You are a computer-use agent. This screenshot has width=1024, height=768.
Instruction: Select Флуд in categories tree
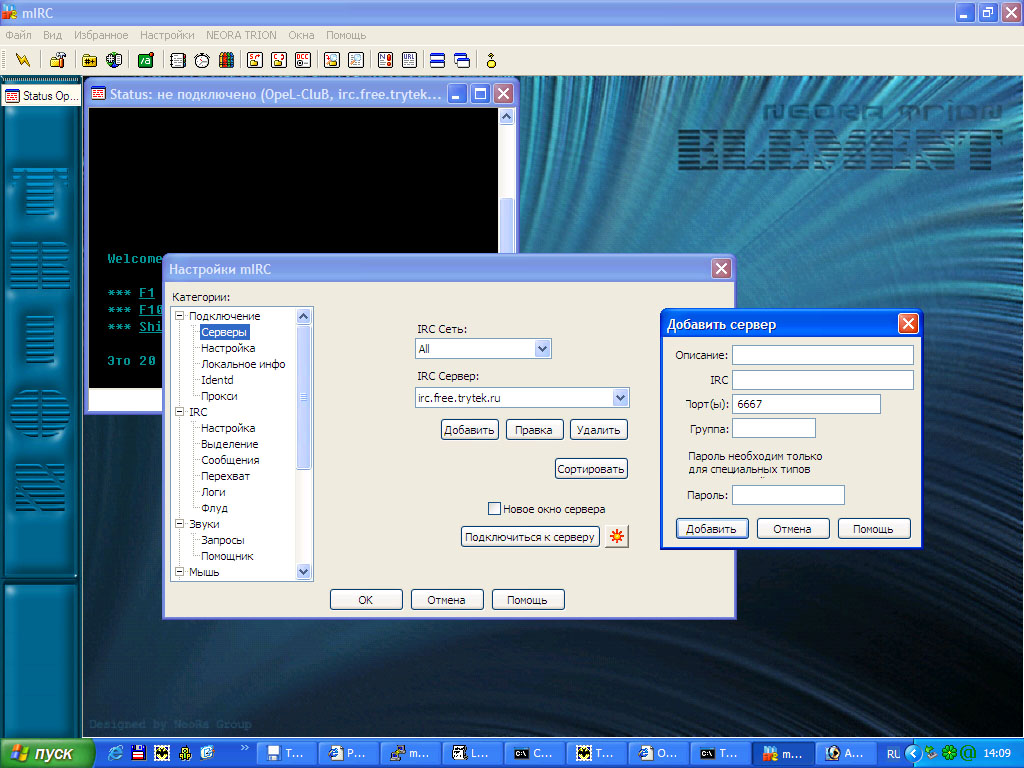tap(214, 508)
